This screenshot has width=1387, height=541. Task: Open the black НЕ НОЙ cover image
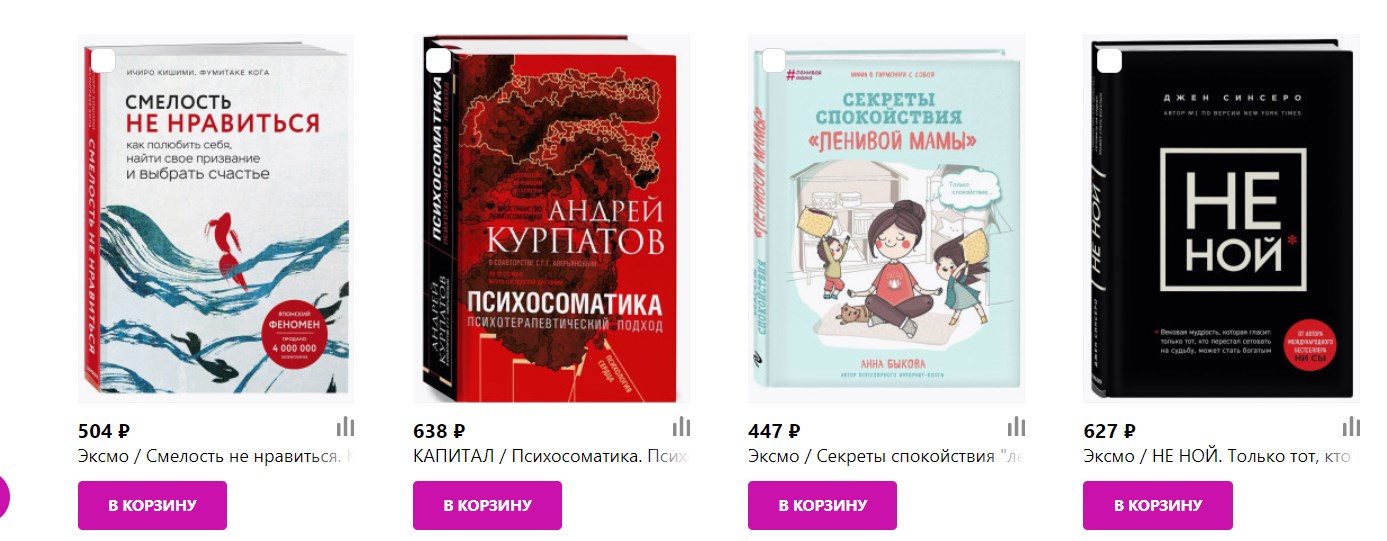point(1221,219)
